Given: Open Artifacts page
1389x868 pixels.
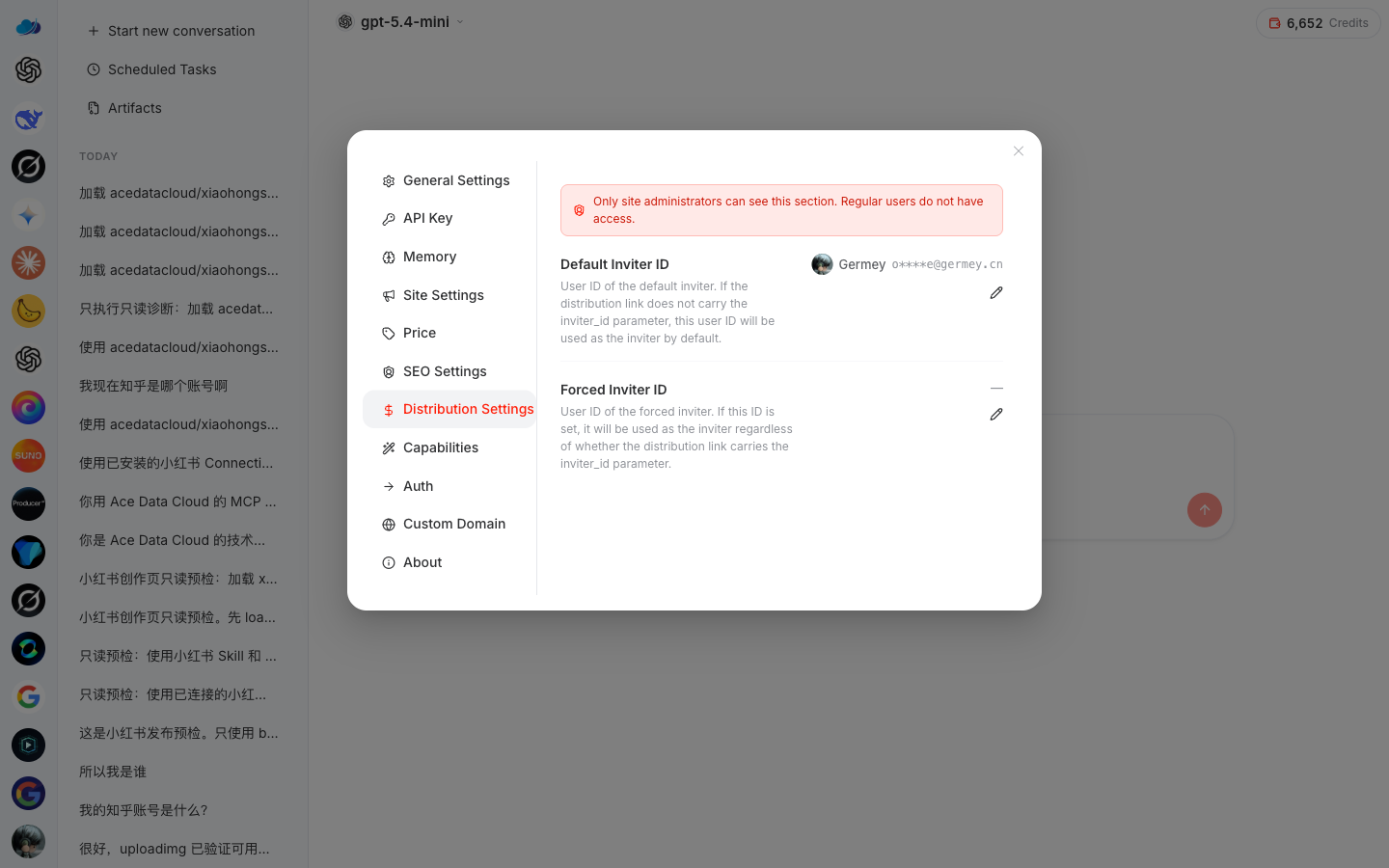Looking at the screenshot, I should [182, 108].
